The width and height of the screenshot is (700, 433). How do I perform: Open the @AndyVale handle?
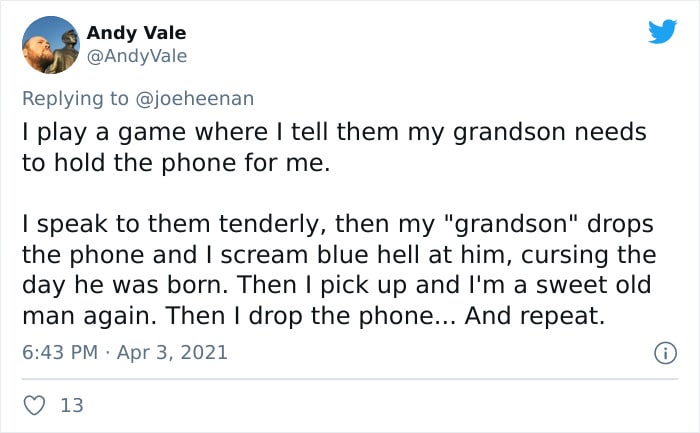(x=137, y=56)
